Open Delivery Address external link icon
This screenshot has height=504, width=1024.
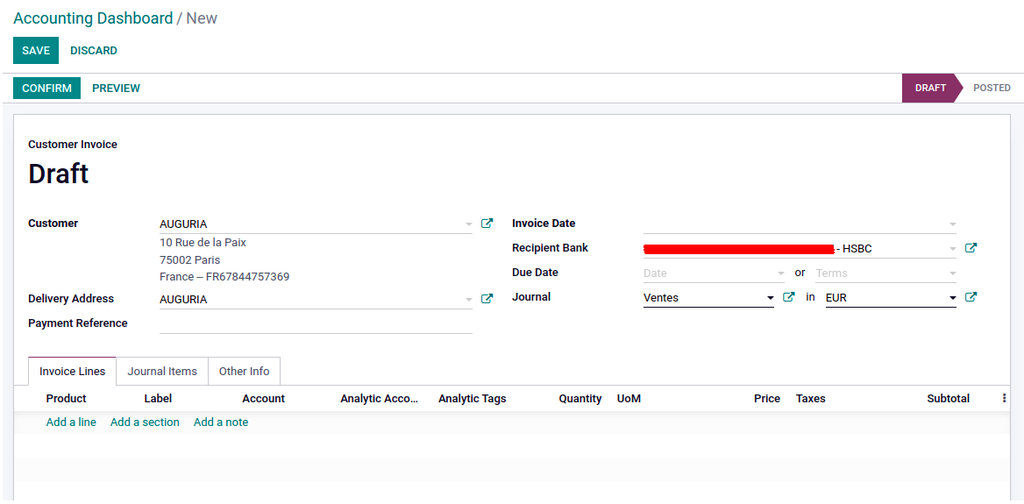click(487, 299)
